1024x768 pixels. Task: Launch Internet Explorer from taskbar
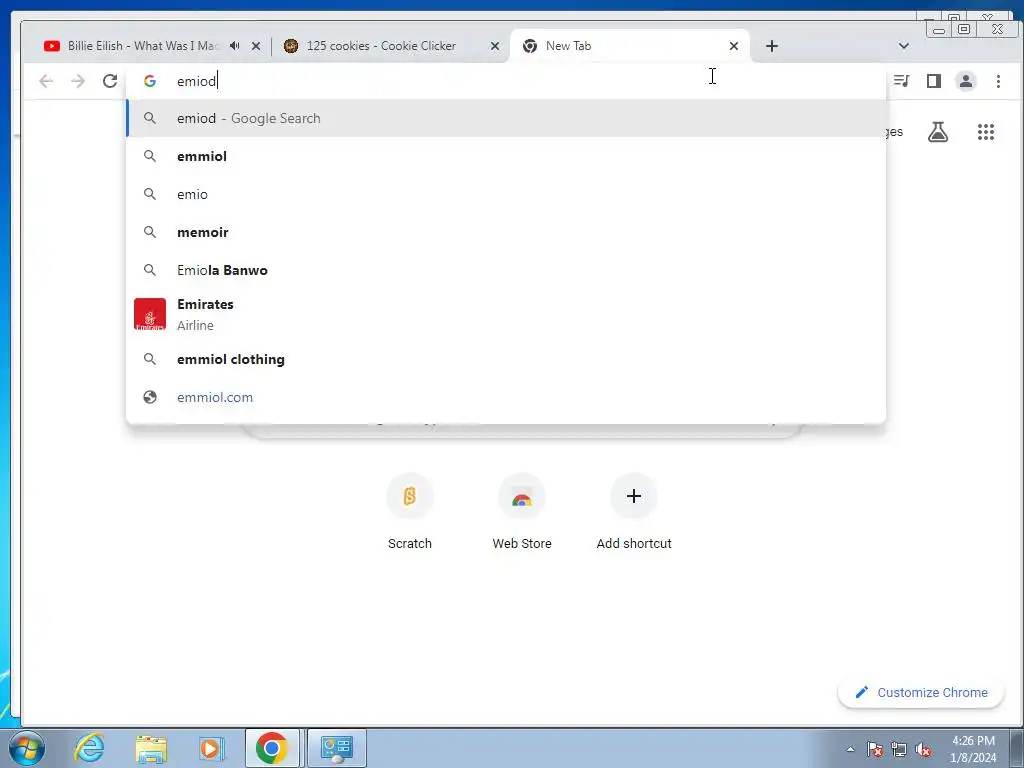coord(89,748)
